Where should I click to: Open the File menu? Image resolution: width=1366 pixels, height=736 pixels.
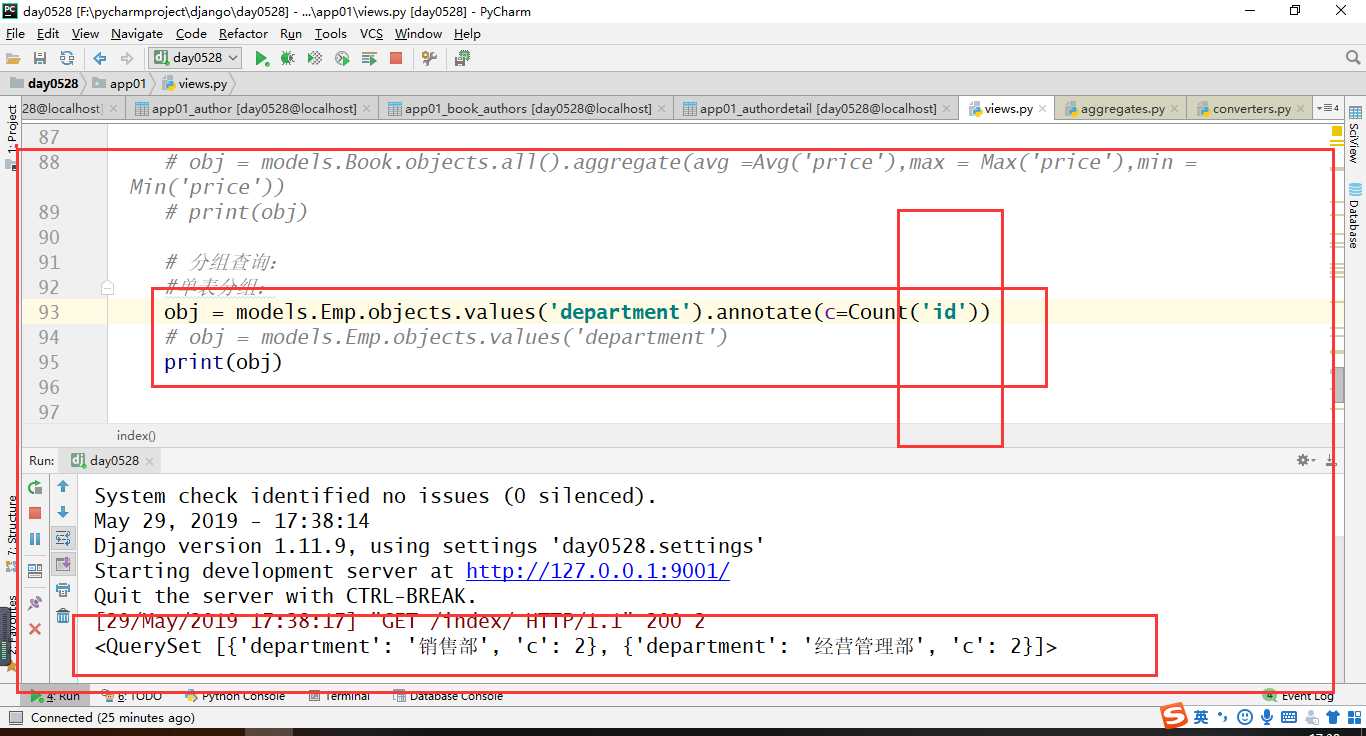click(15, 33)
